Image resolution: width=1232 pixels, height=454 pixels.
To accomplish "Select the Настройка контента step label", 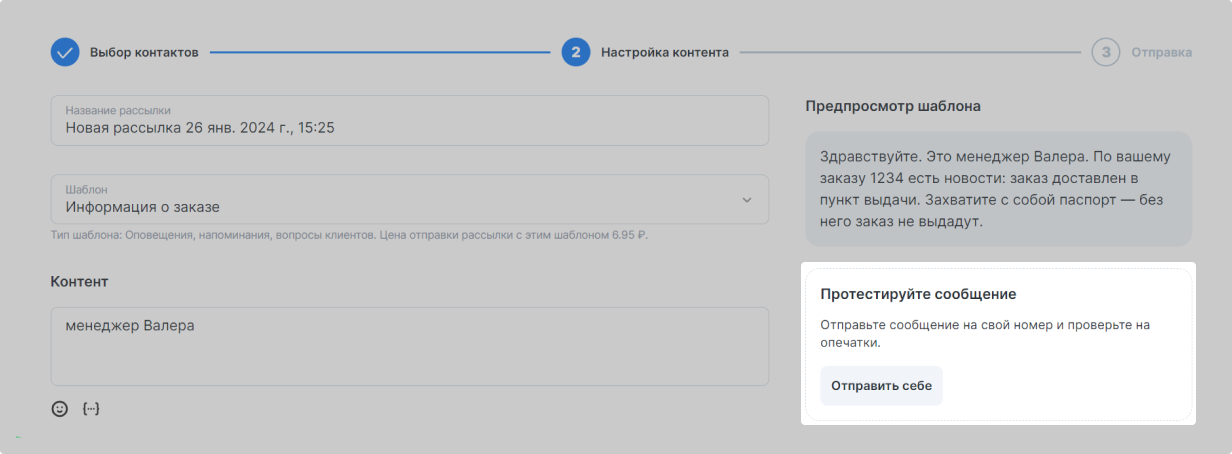I will pos(664,52).
